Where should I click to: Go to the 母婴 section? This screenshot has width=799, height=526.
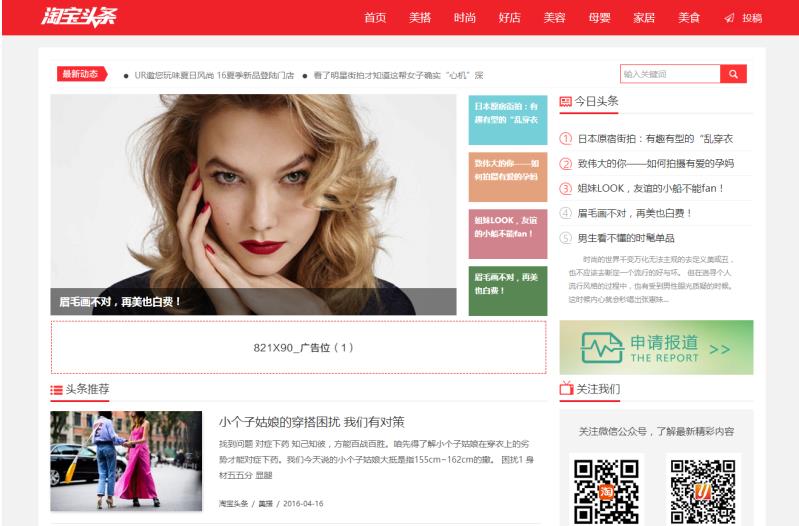[599, 18]
